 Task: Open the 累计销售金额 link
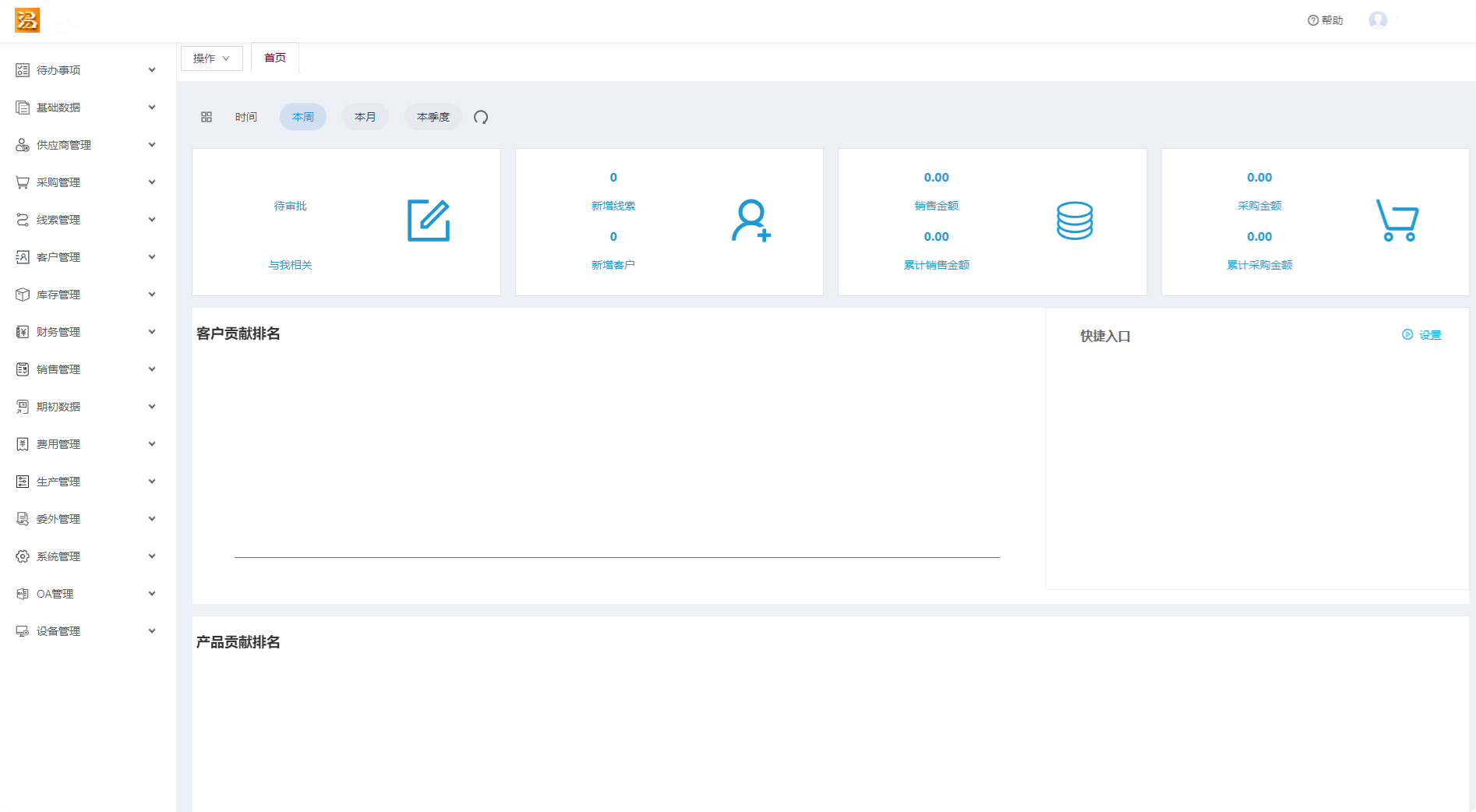click(937, 265)
